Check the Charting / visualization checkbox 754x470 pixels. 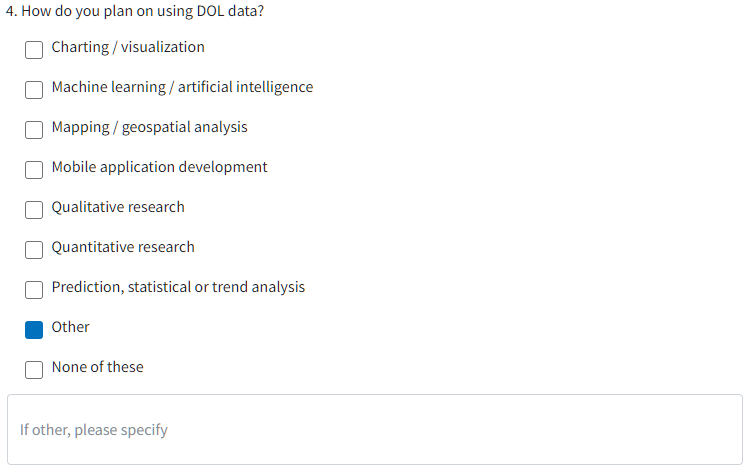[x=34, y=49]
